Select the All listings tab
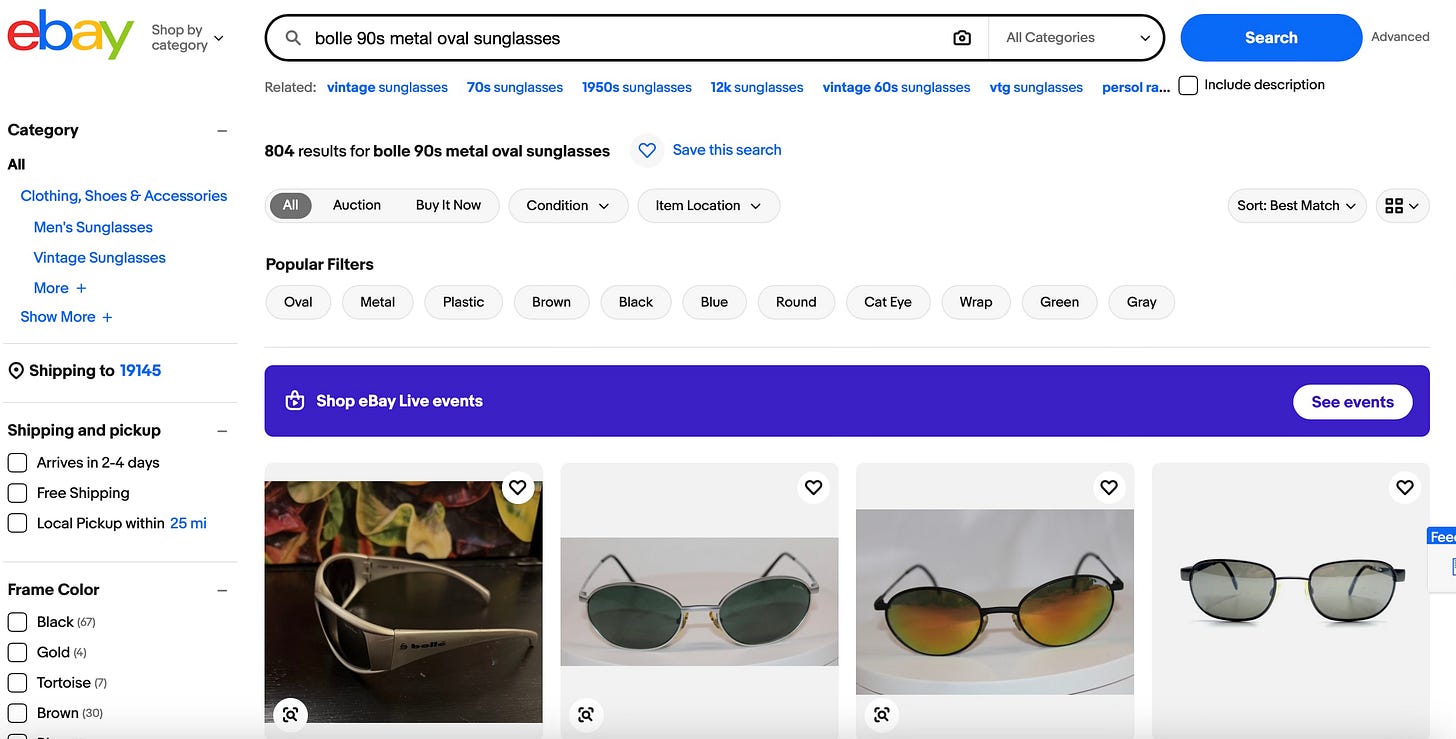The width and height of the screenshot is (1456, 739). 290,205
